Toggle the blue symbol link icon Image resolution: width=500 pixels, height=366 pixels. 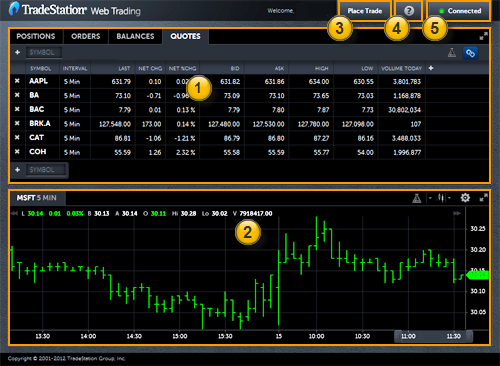(470, 53)
